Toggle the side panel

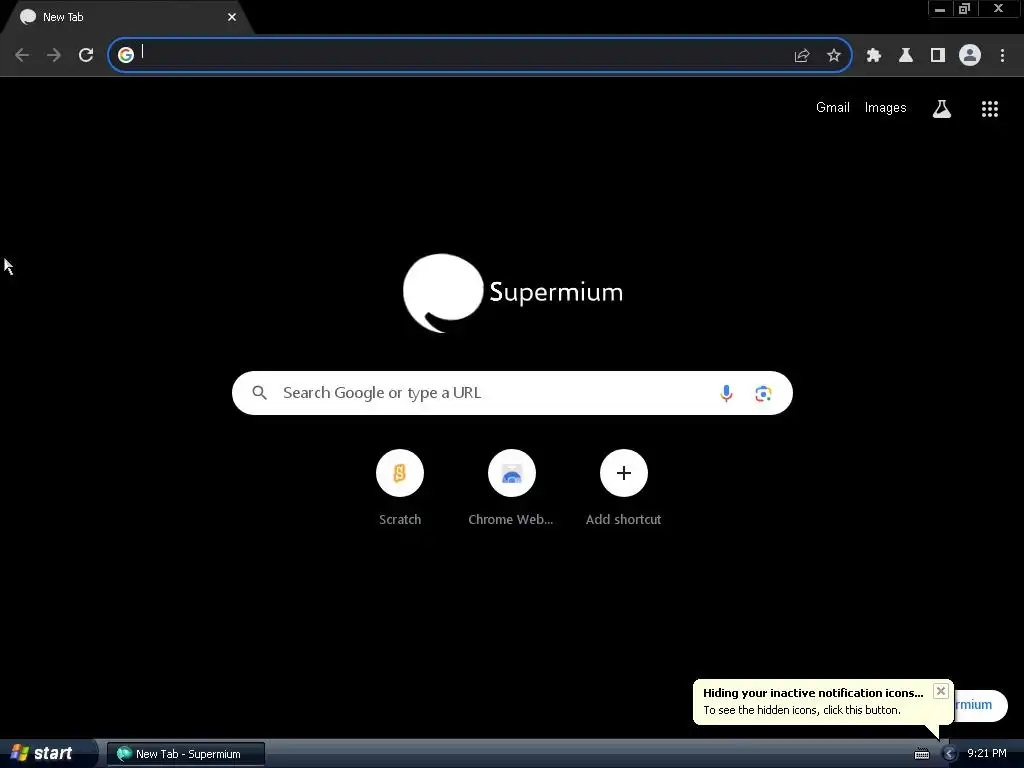tap(938, 56)
